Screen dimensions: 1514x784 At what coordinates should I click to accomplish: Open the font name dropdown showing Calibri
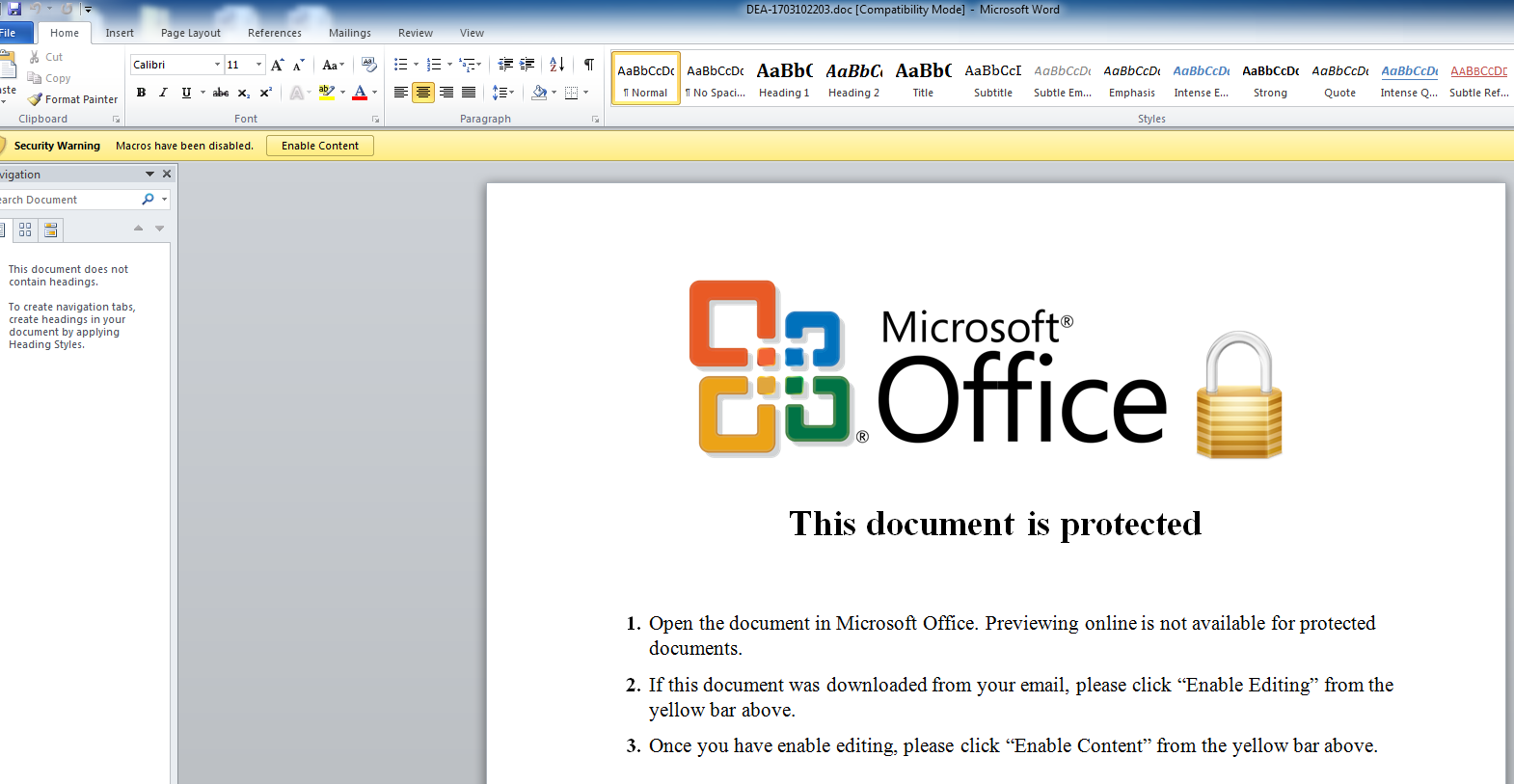(217, 65)
